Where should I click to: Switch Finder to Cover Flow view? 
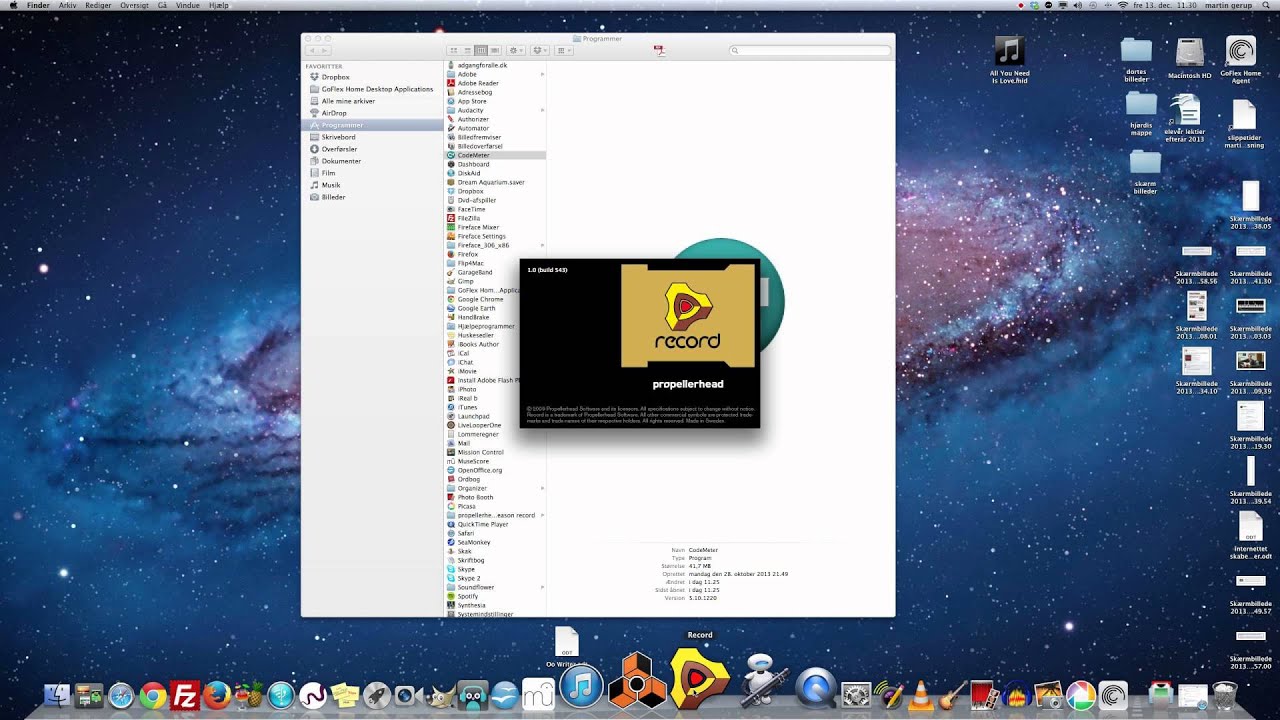(494, 50)
